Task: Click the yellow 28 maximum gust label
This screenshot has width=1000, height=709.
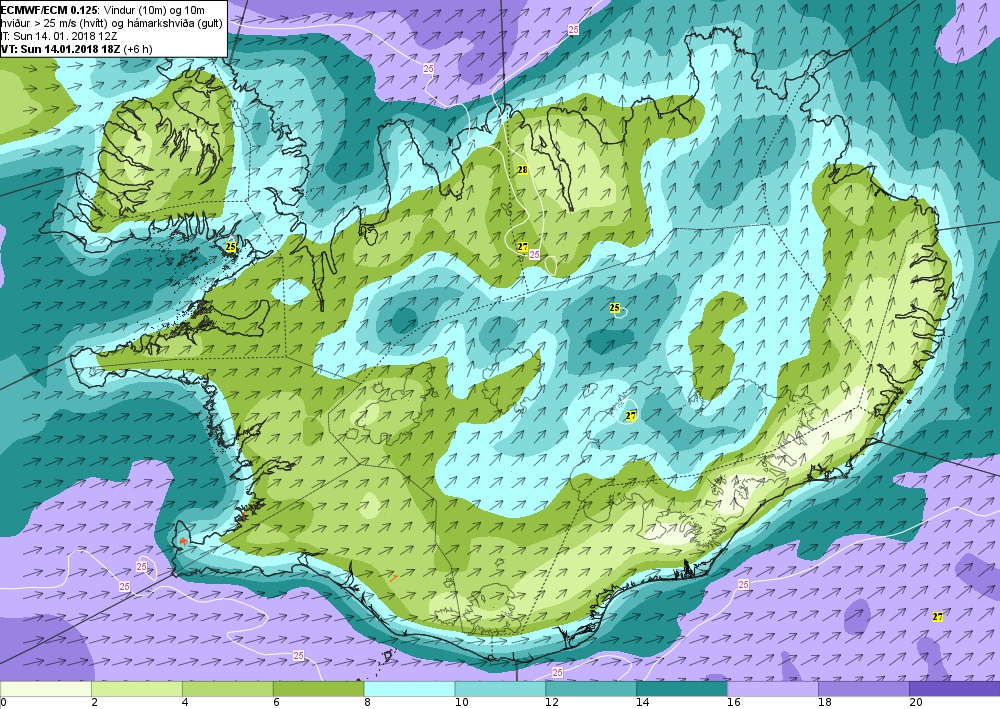Action: 522,170
